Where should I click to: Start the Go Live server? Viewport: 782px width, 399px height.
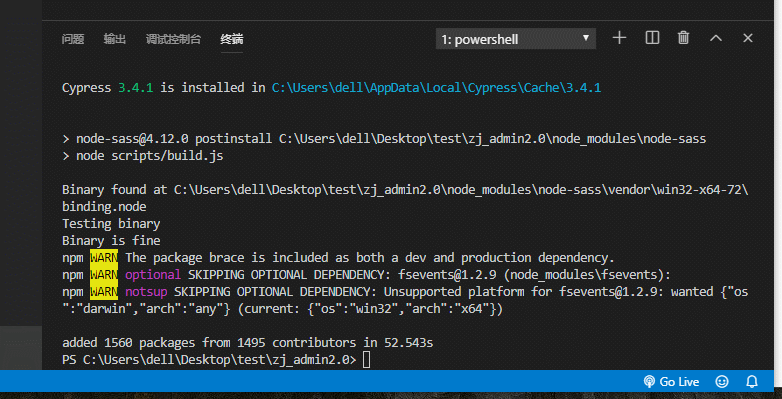671,382
